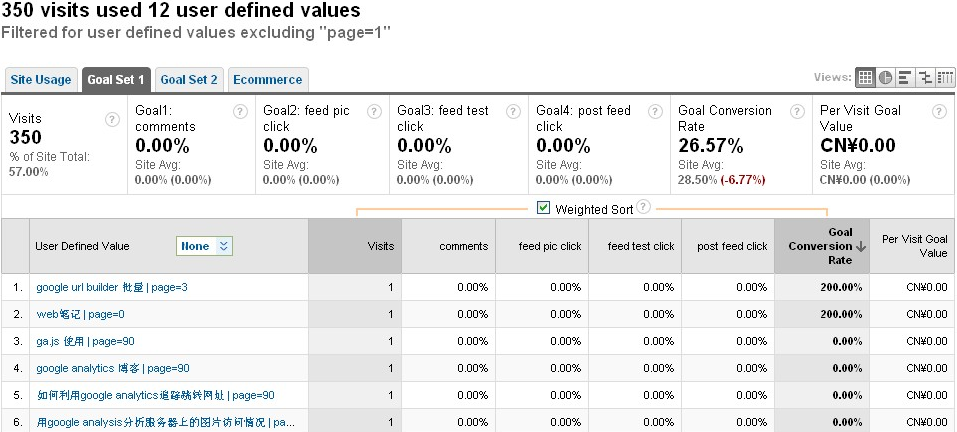Click help icon beside Per Visit Goal Value
Image resolution: width=957 pixels, height=432 pixels.
click(939, 111)
